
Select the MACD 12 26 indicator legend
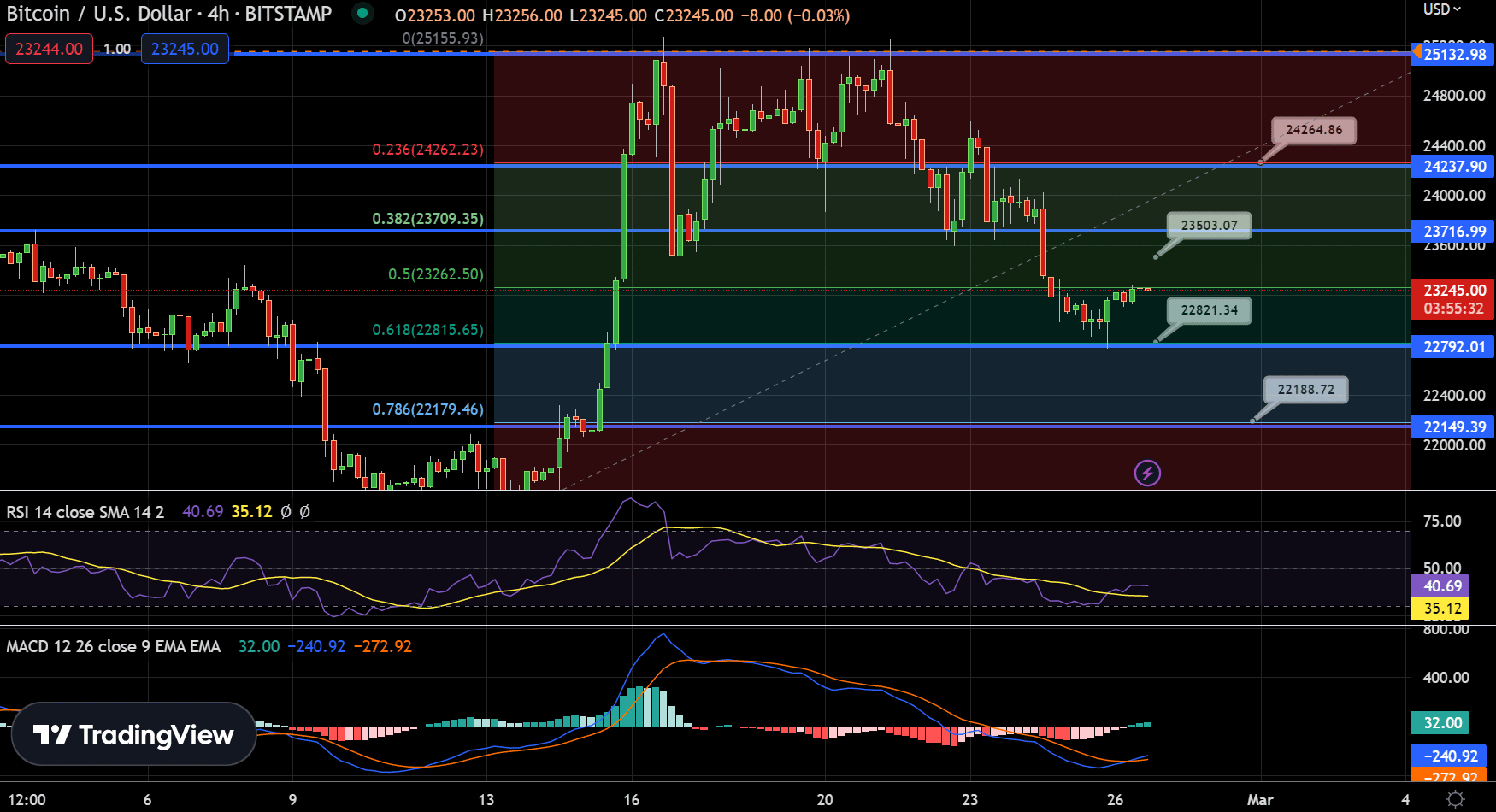(x=113, y=646)
